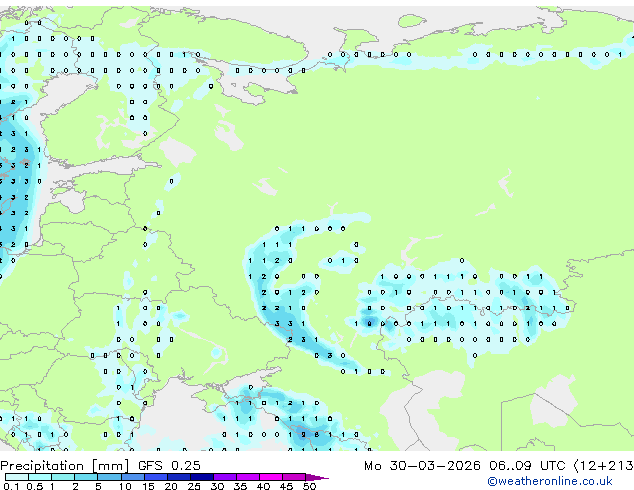Pick the 25–30 mm dark blue swatch
This screenshot has width=634, height=490.
[x=202, y=477]
